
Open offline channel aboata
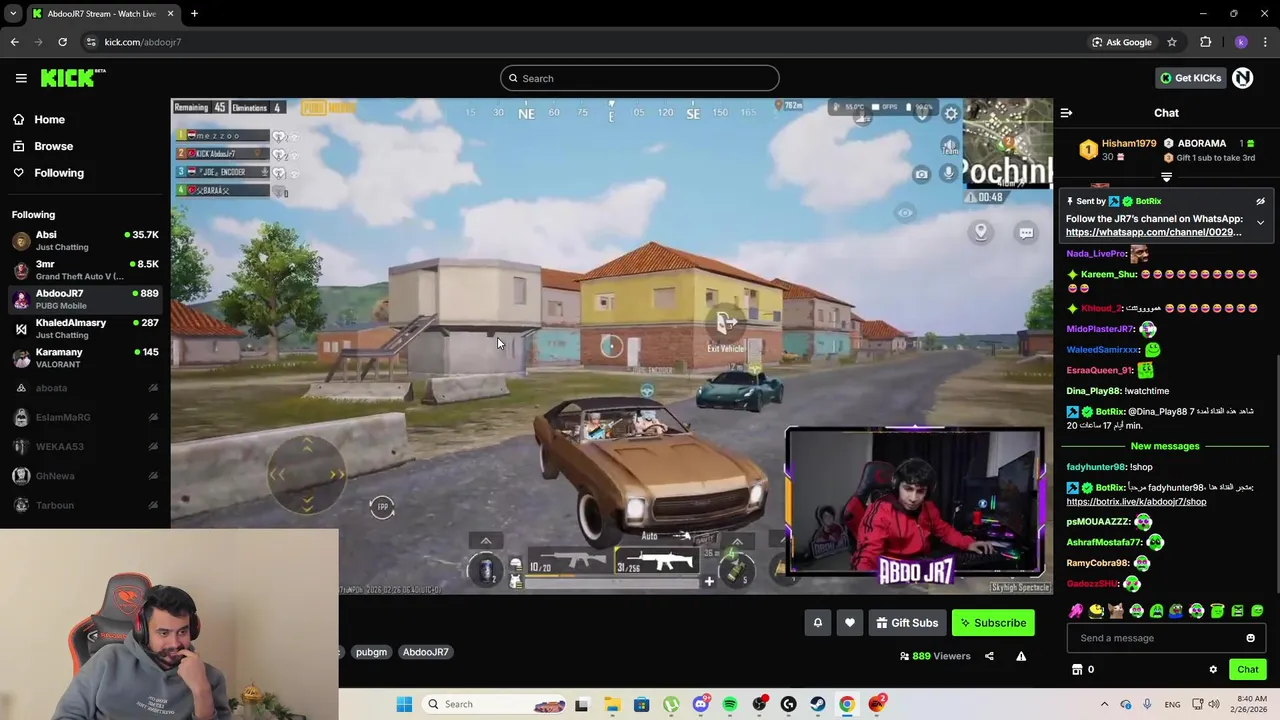(x=85, y=388)
